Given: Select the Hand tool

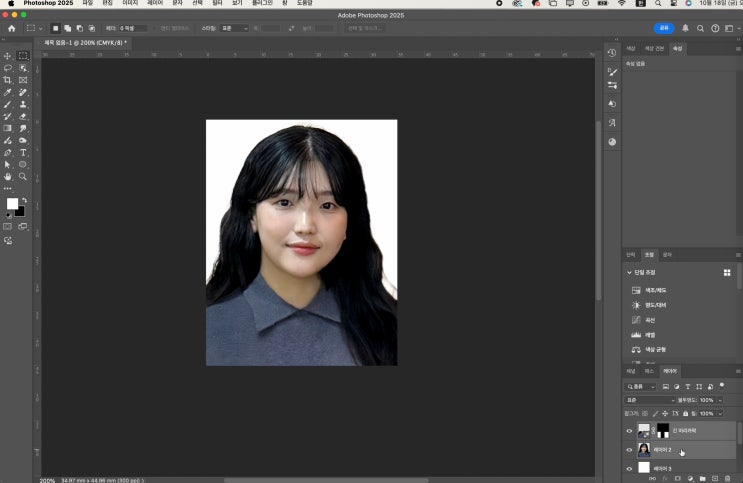Looking at the screenshot, I should [8, 176].
